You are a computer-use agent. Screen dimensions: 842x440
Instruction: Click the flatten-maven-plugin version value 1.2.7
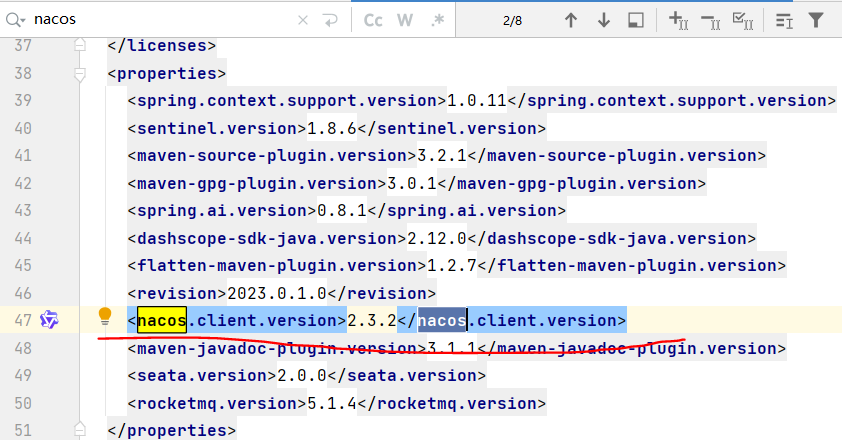(452, 265)
